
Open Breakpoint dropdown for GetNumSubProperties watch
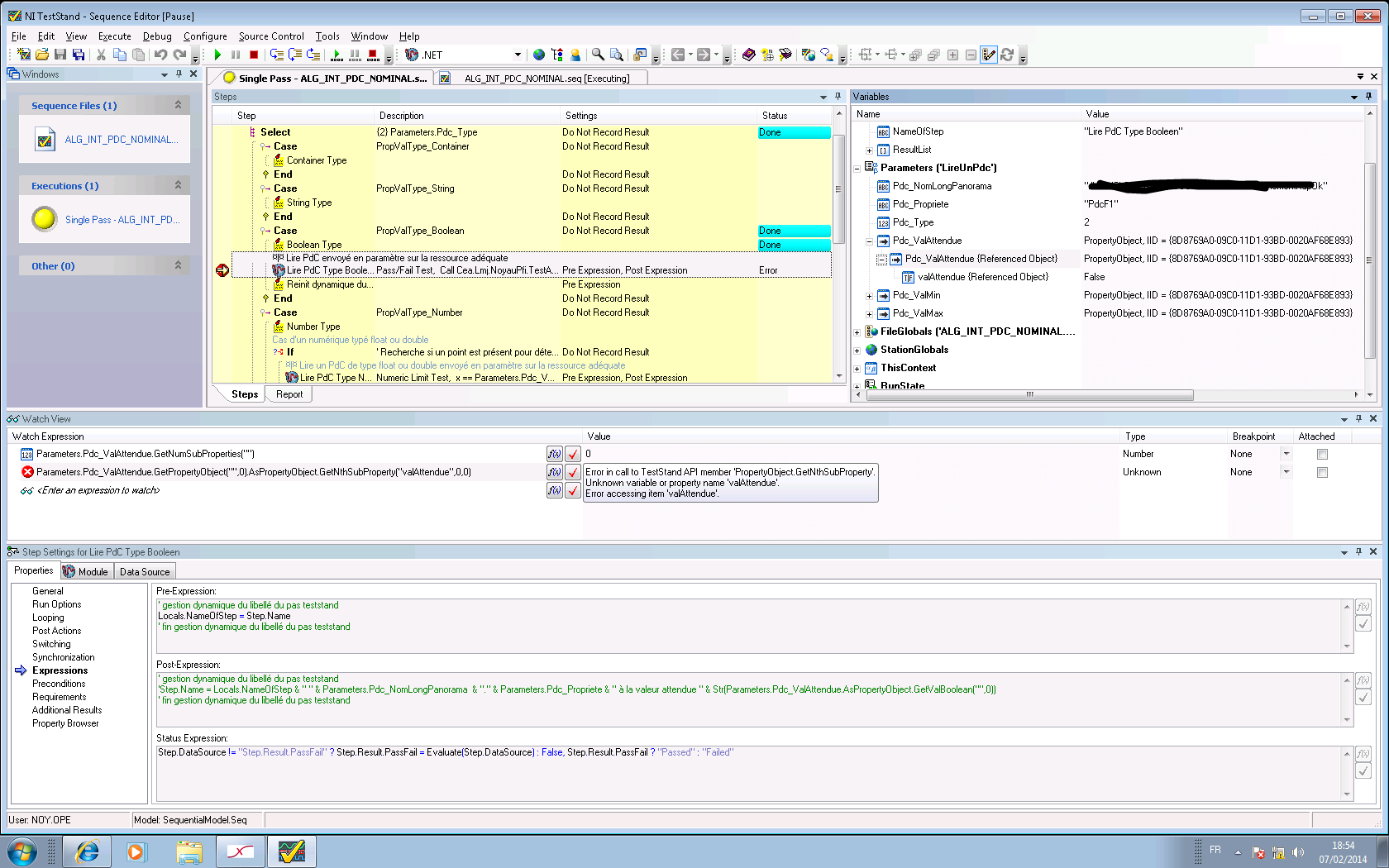pos(1286,454)
